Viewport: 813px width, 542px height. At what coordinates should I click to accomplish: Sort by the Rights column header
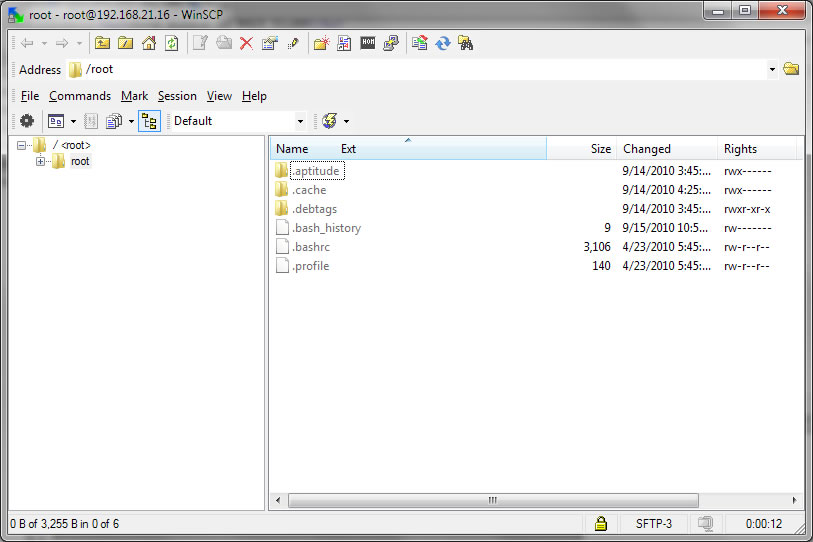(757, 149)
